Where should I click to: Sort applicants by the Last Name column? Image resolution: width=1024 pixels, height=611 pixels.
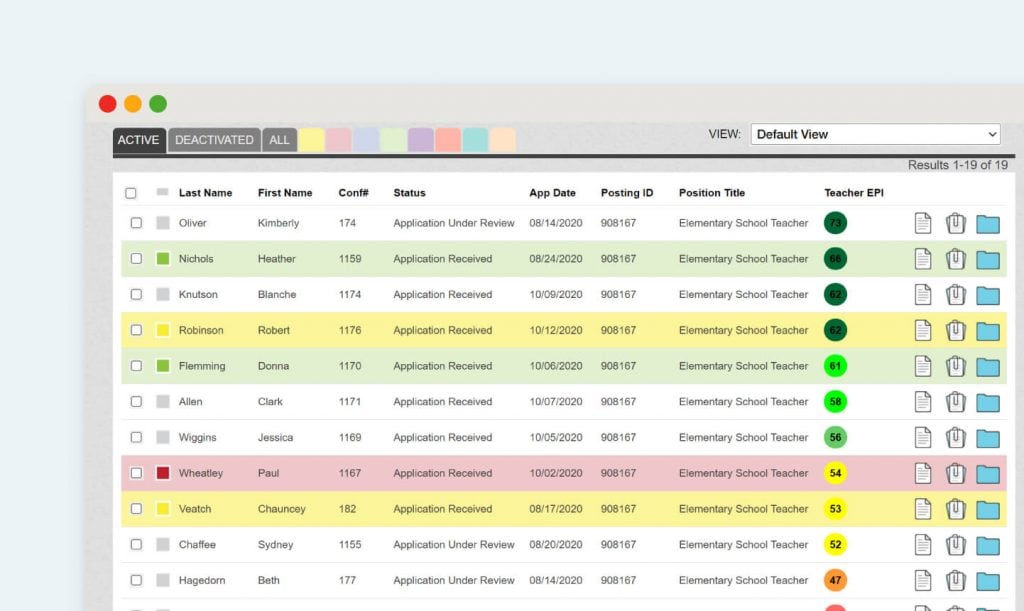[205, 192]
